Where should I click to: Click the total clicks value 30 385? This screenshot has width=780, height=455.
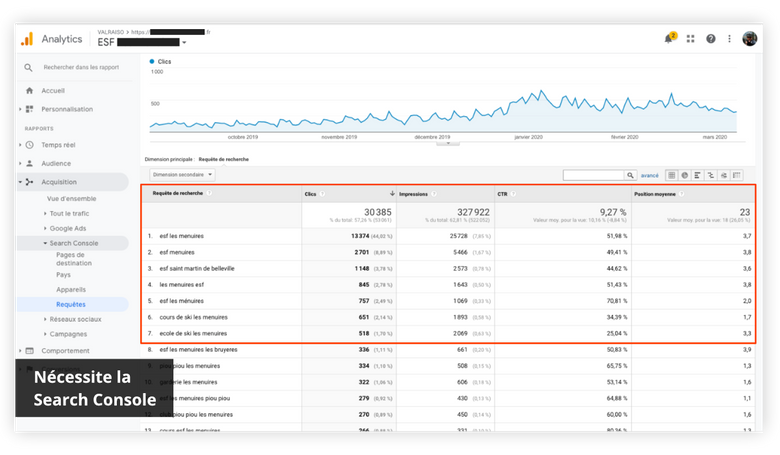378,212
